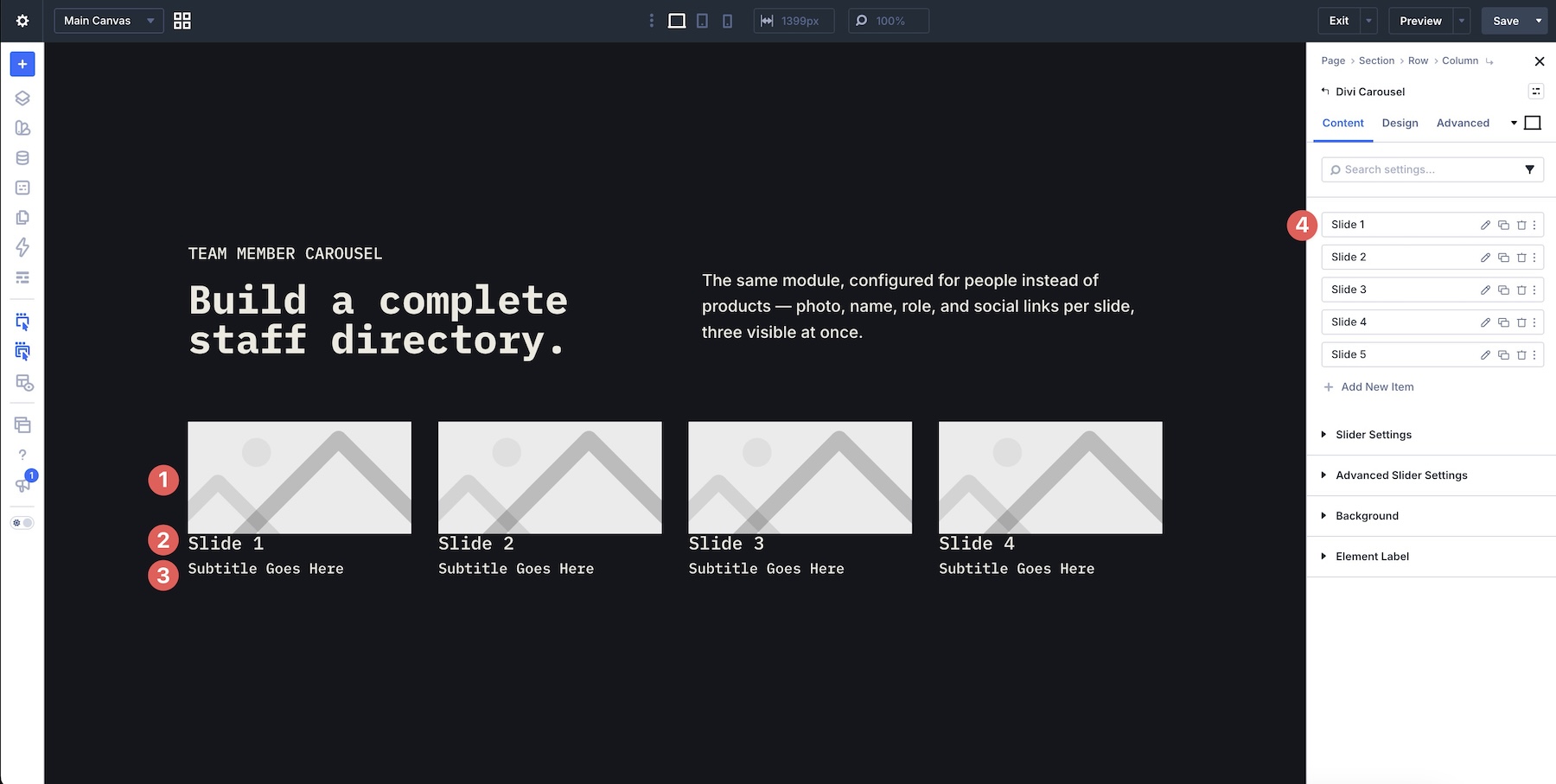The image size is (1556, 784).
Task: Open the database variables icon
Action: tap(22, 158)
